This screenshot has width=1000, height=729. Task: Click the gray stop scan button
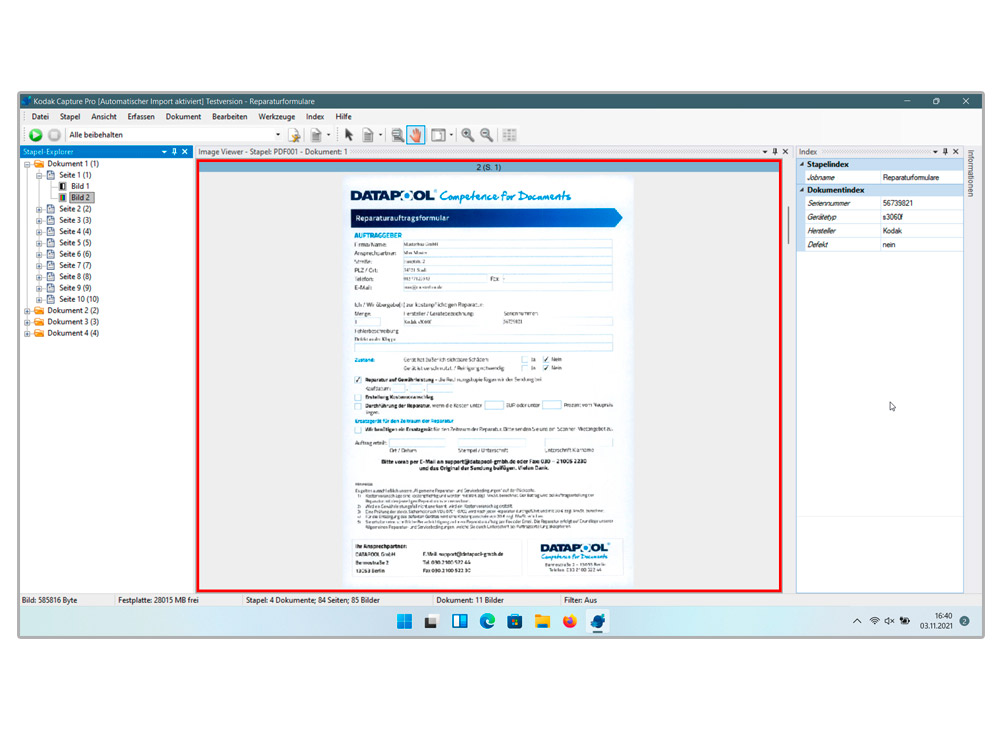click(54, 135)
